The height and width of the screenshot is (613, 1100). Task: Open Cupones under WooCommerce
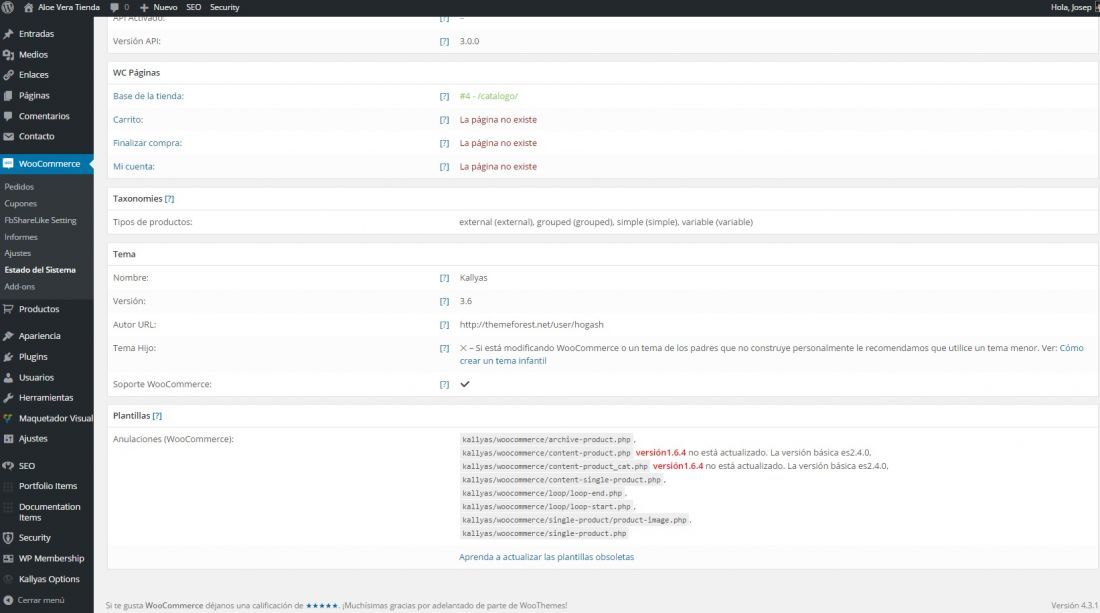click(20, 203)
